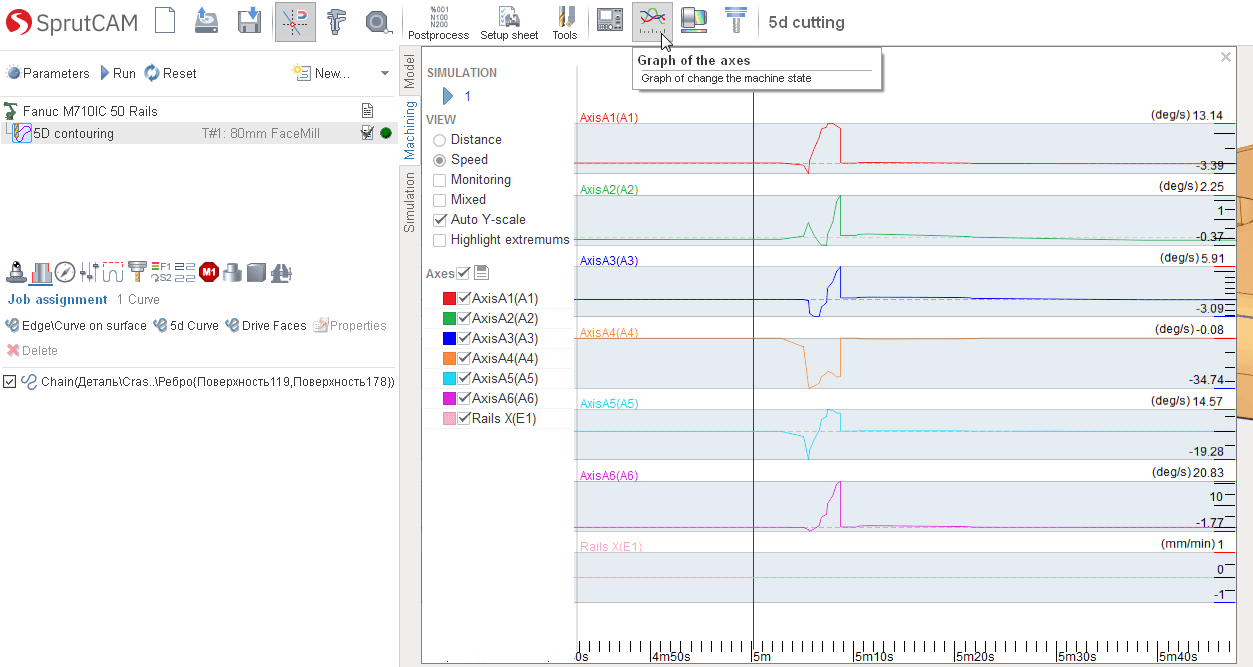Image resolution: width=1253 pixels, height=667 pixels.
Task: Open operation Parameters
Action: (x=48, y=73)
